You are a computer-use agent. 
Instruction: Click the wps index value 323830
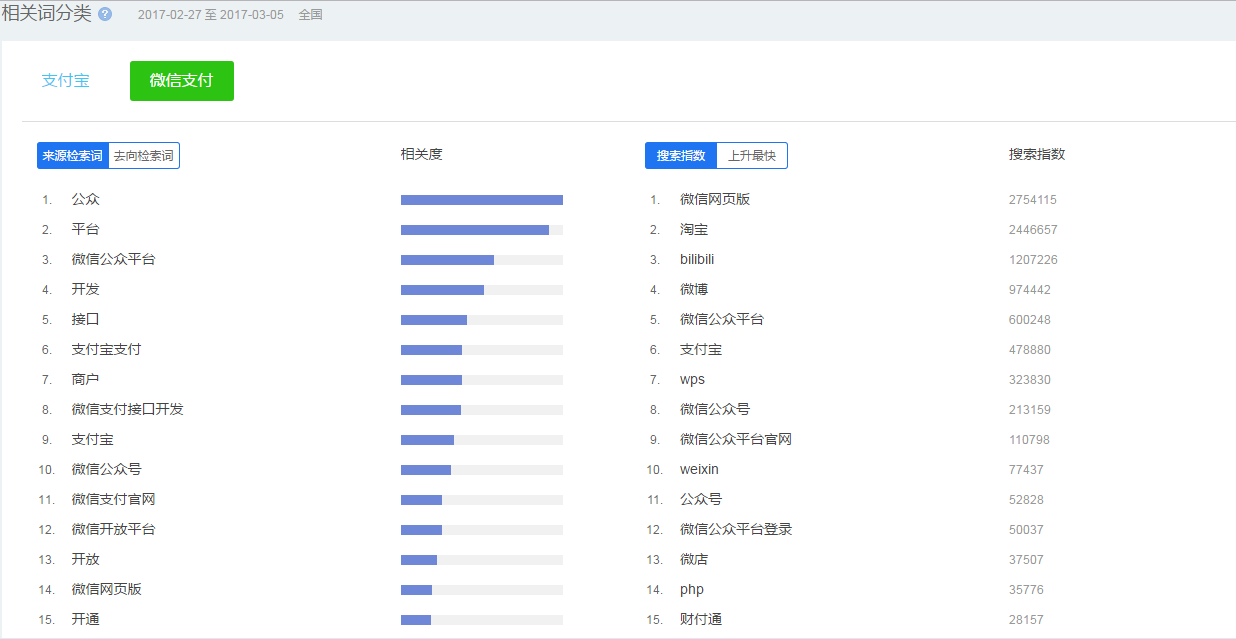[1030, 380]
